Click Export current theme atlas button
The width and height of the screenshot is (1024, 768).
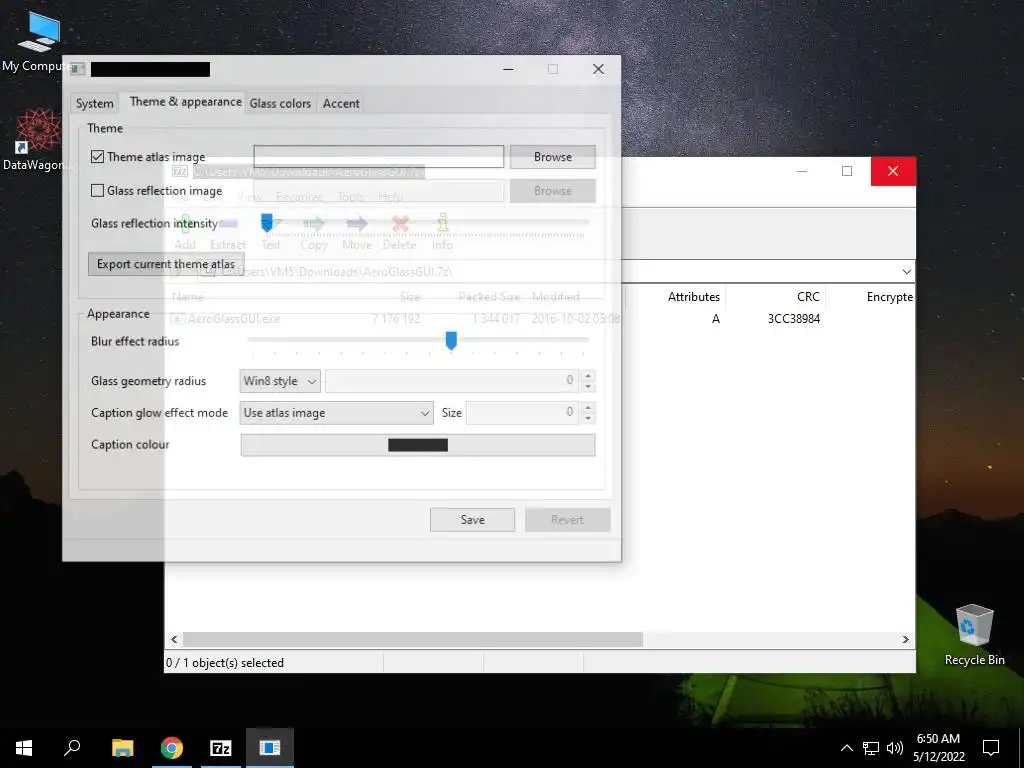point(166,264)
